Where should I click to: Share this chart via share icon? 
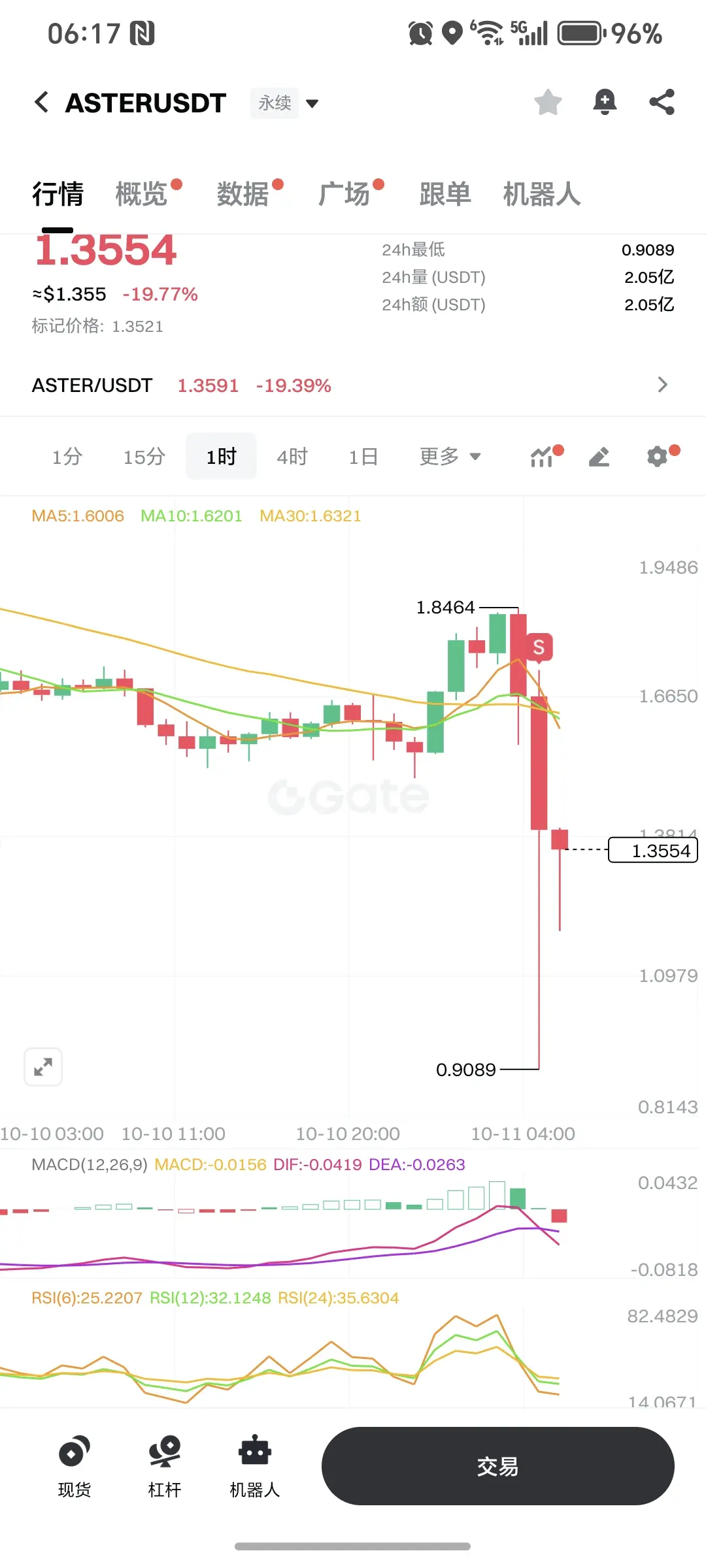(662, 102)
